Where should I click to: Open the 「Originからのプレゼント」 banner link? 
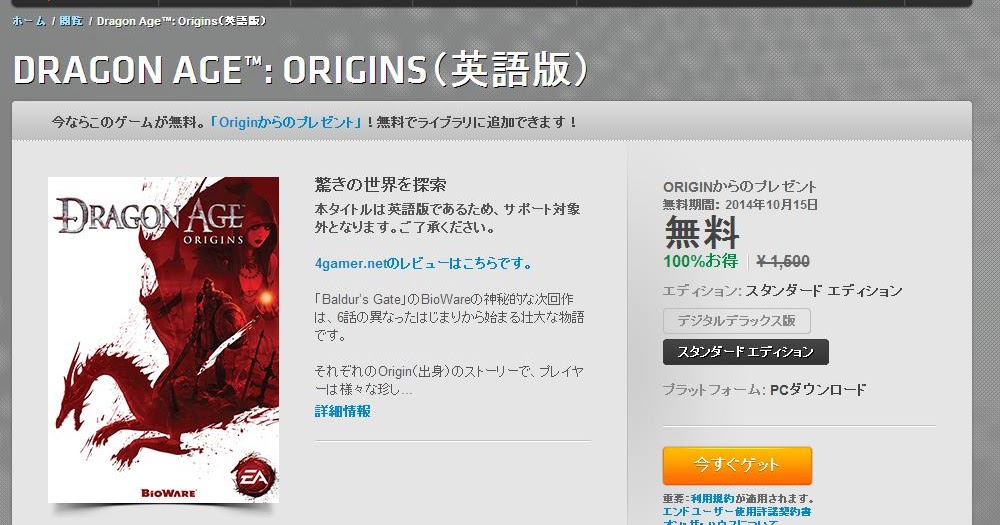pos(287,122)
